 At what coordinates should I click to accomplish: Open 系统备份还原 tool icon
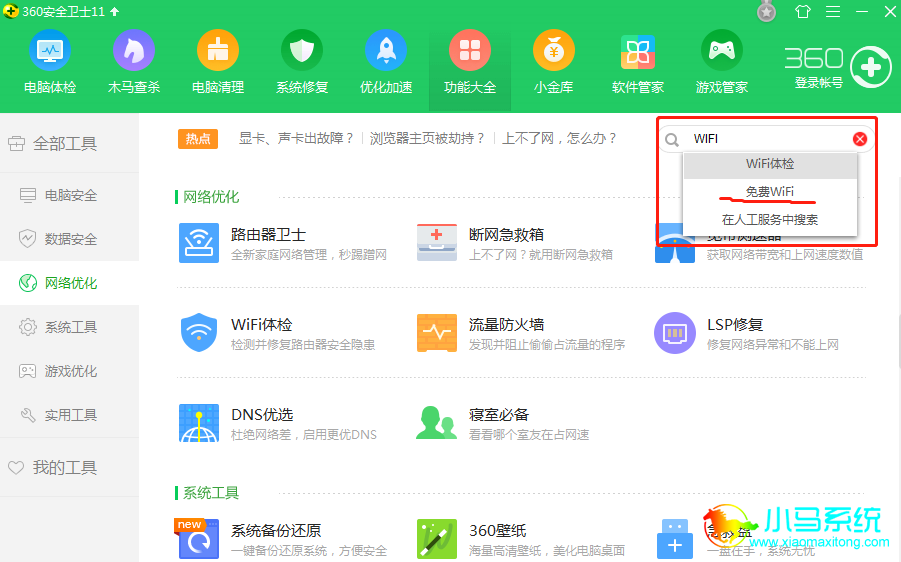tap(197, 538)
